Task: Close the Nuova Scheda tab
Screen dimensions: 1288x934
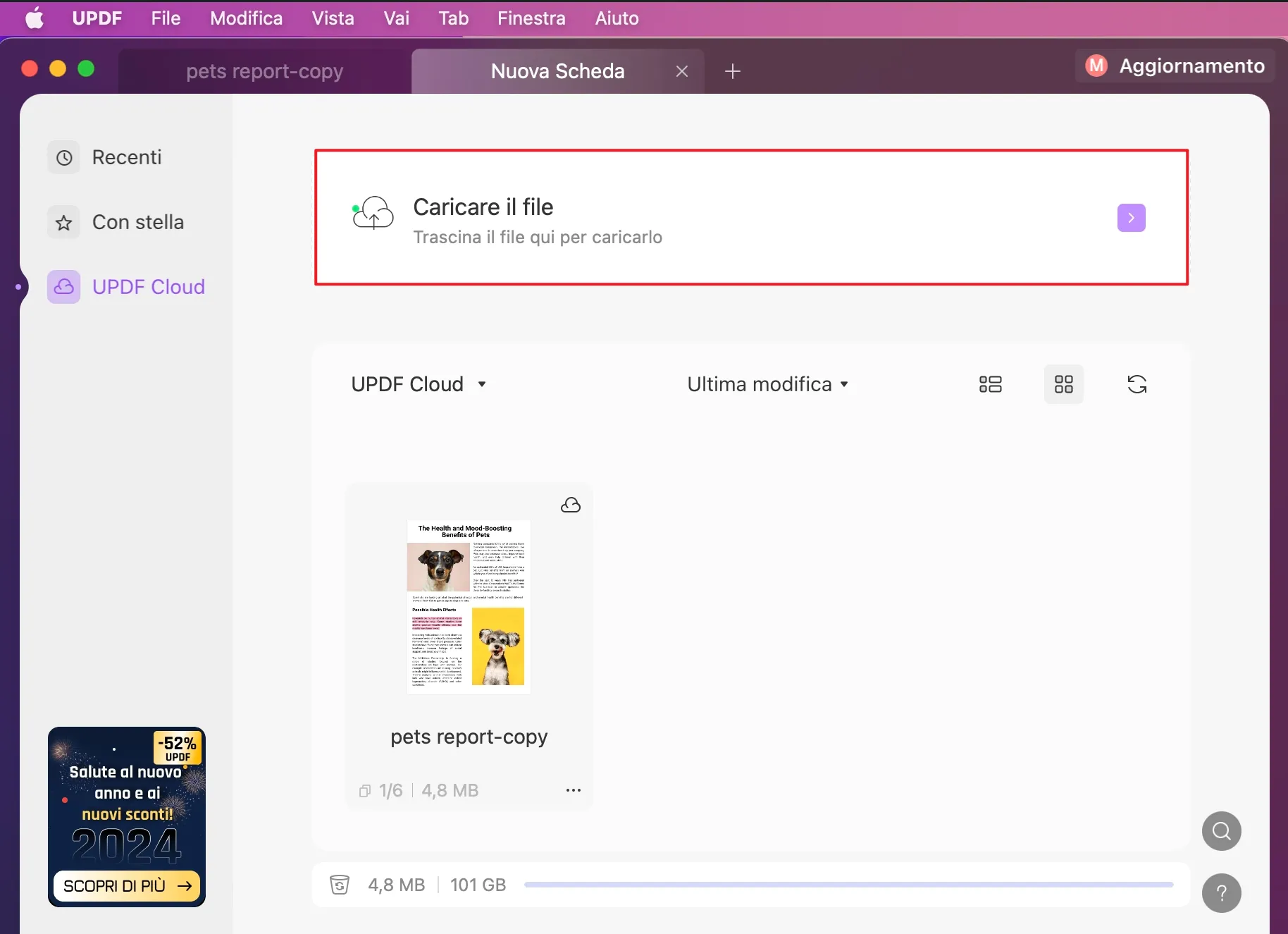Action: (682, 71)
